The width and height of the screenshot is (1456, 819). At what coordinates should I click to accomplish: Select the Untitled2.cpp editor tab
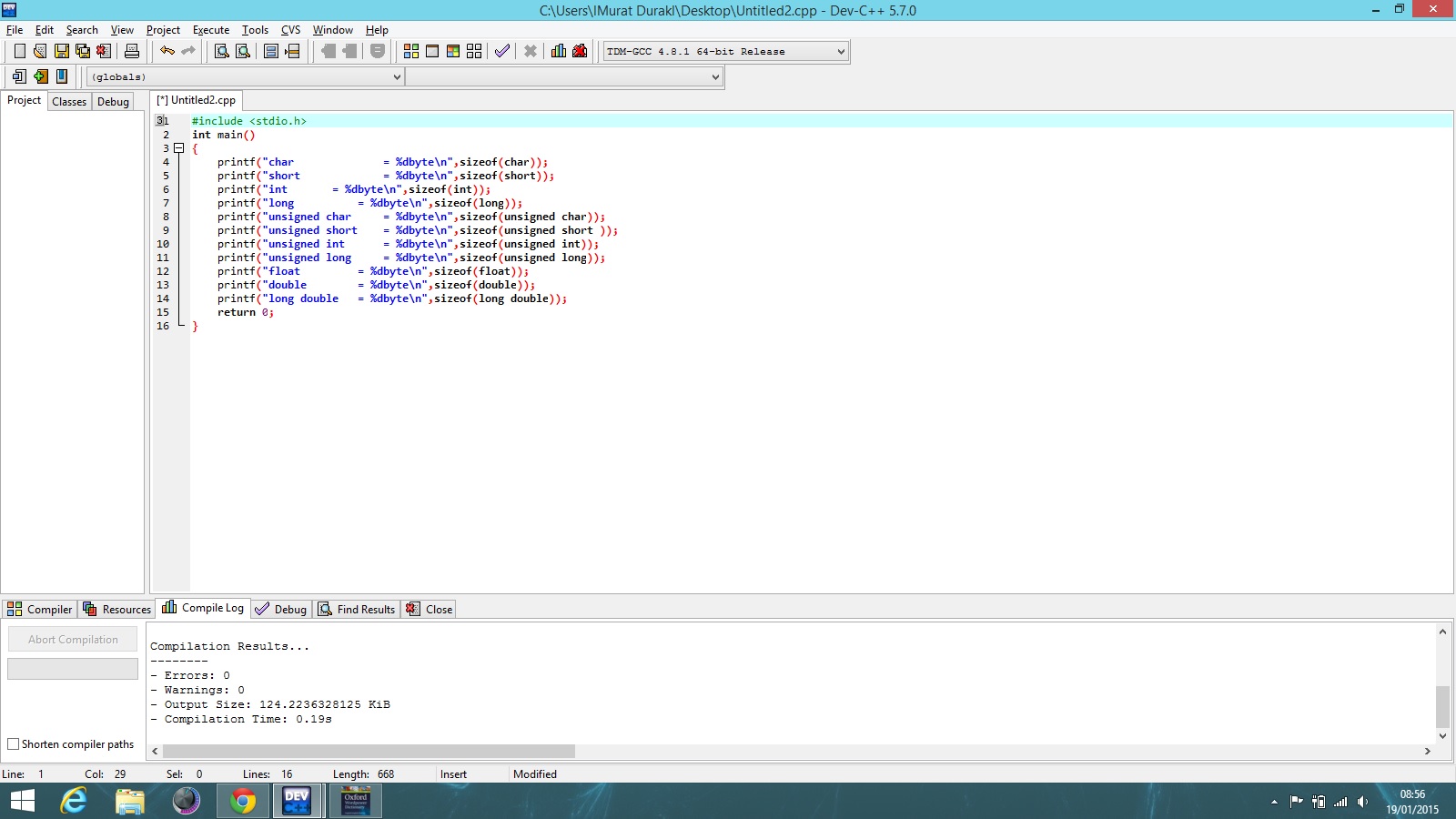pos(196,100)
